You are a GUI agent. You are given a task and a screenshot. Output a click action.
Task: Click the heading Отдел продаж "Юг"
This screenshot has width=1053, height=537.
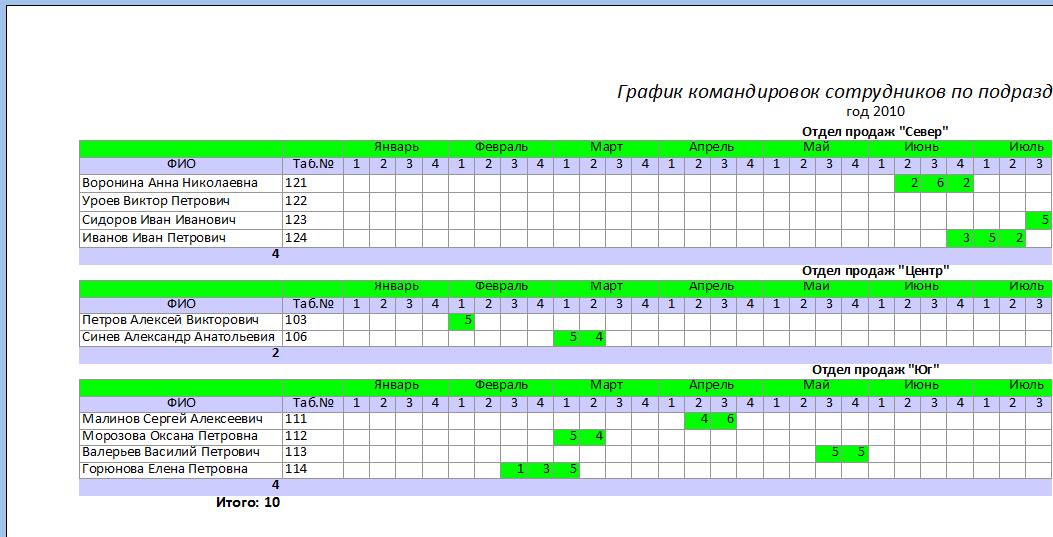[x=875, y=369]
